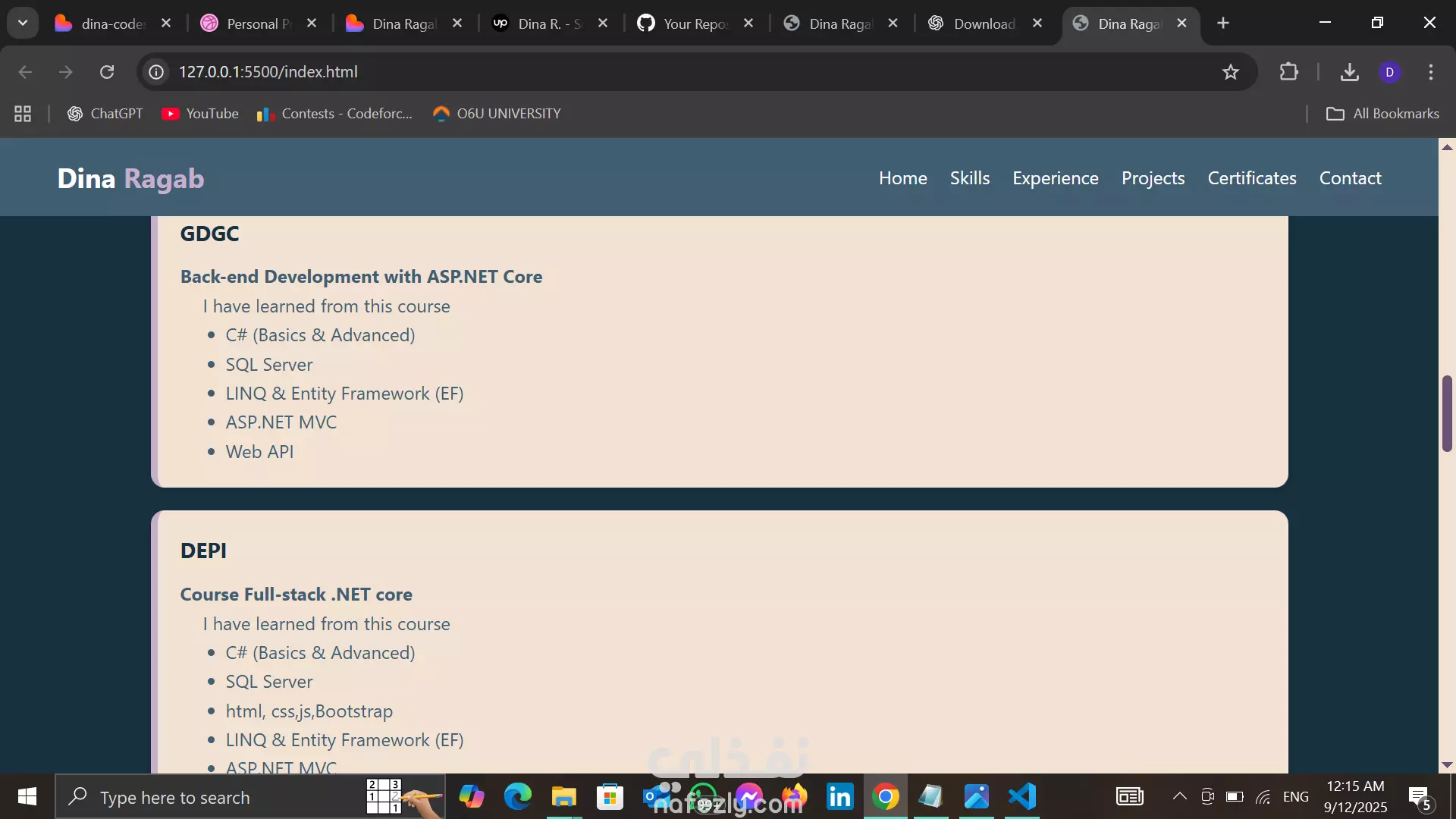
Task: Open the Extensions puzzle icon
Action: [1288, 72]
